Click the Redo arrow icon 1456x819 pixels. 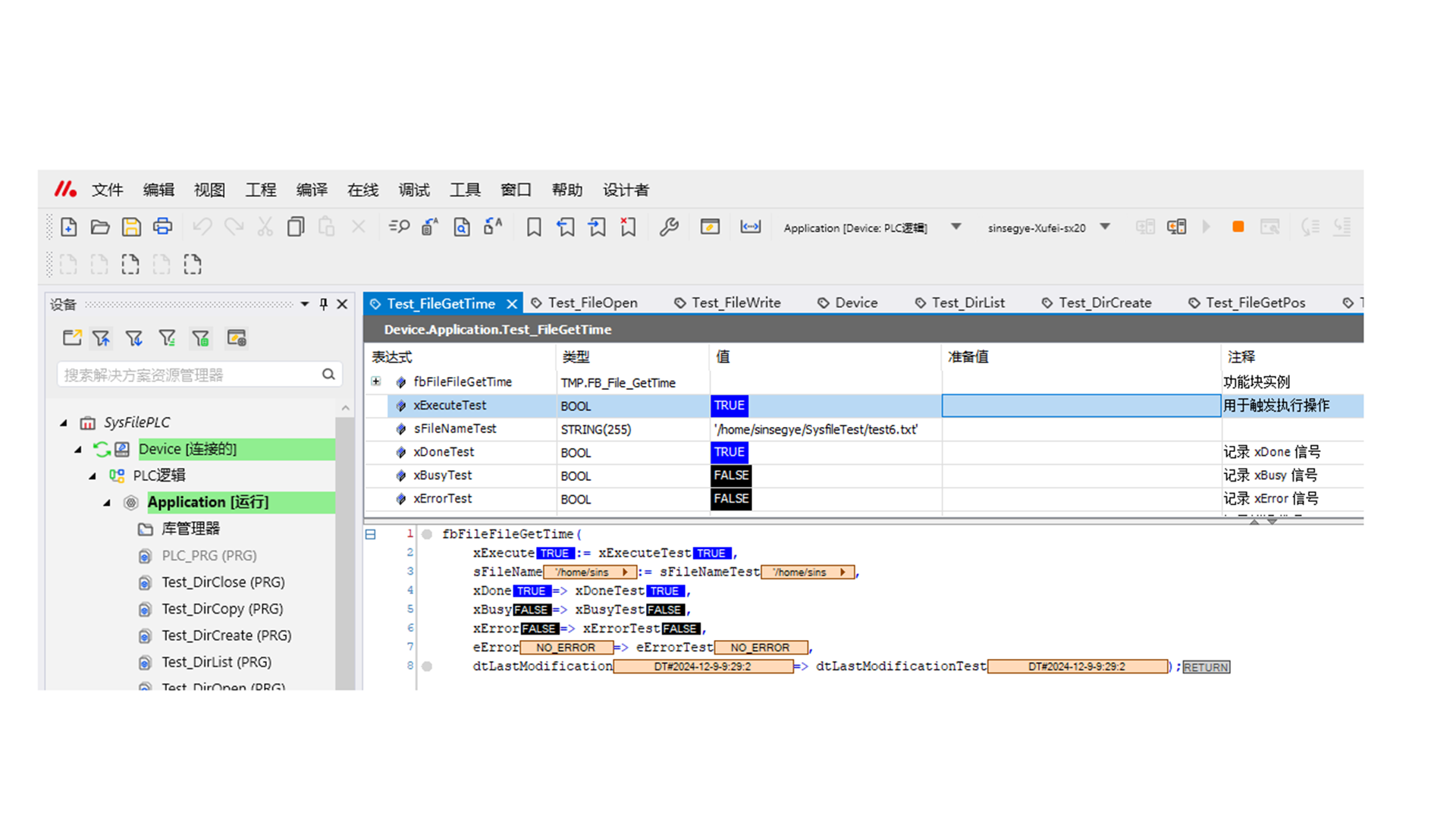(234, 227)
